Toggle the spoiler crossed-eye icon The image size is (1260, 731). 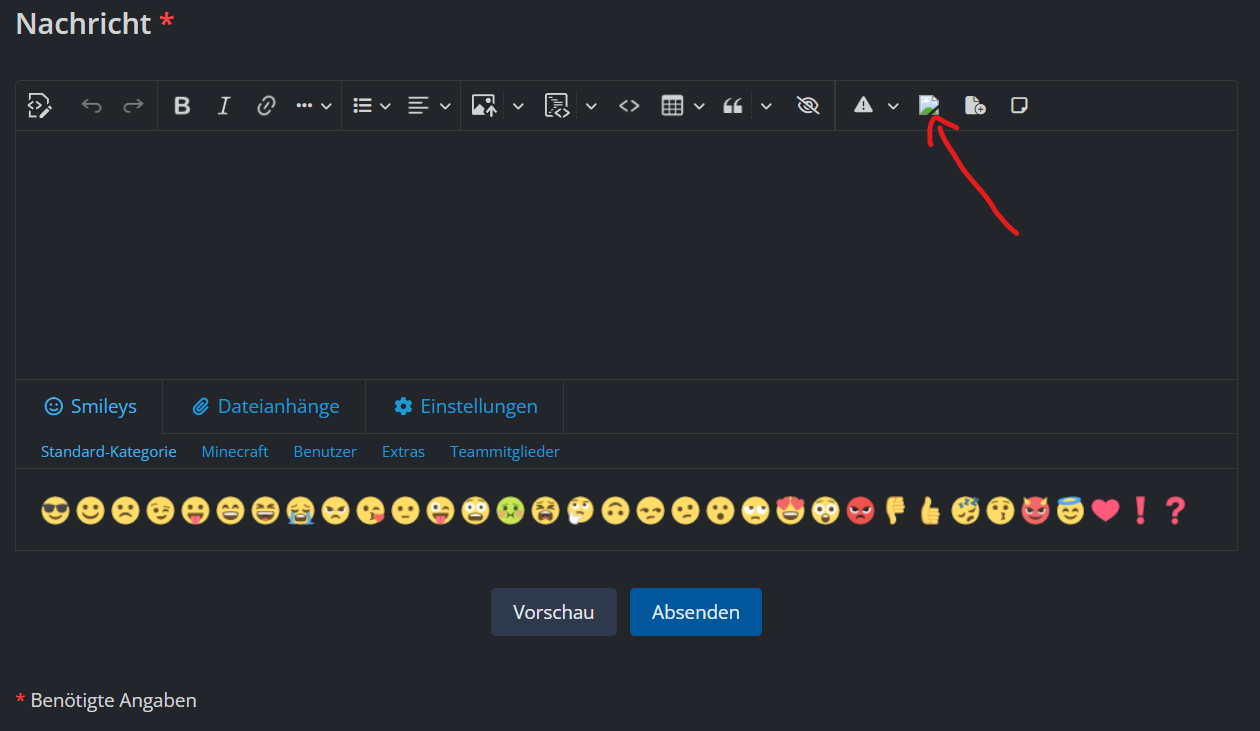click(x=808, y=106)
